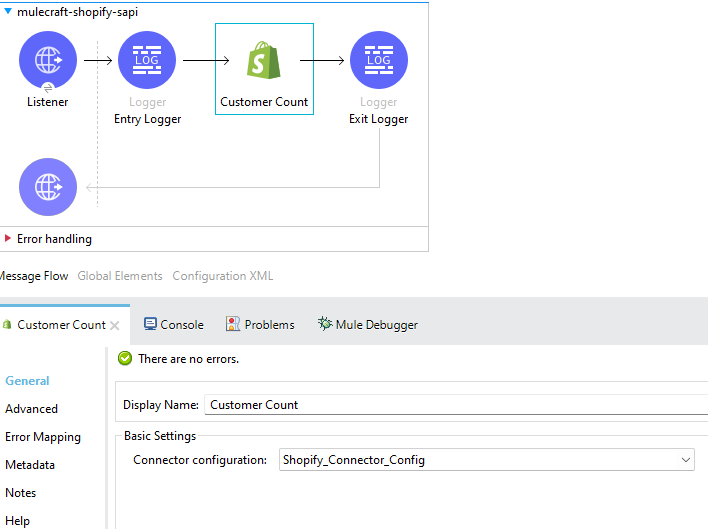Click the Exit Logger component icon
This screenshot has height=529, width=708.
[378, 60]
